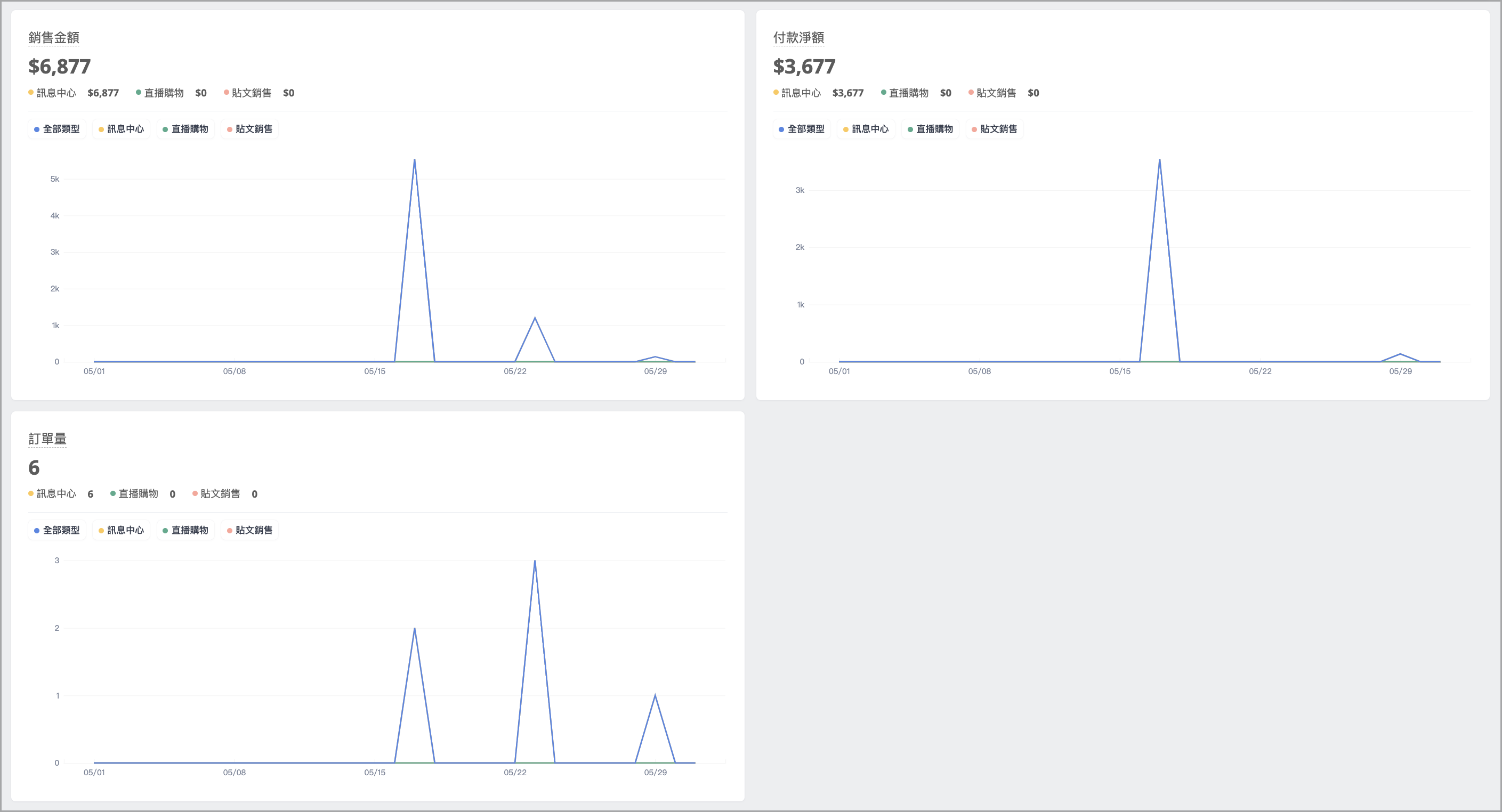
Task: Click the tallest peak in 訂單量 chart
Action: pos(535,561)
